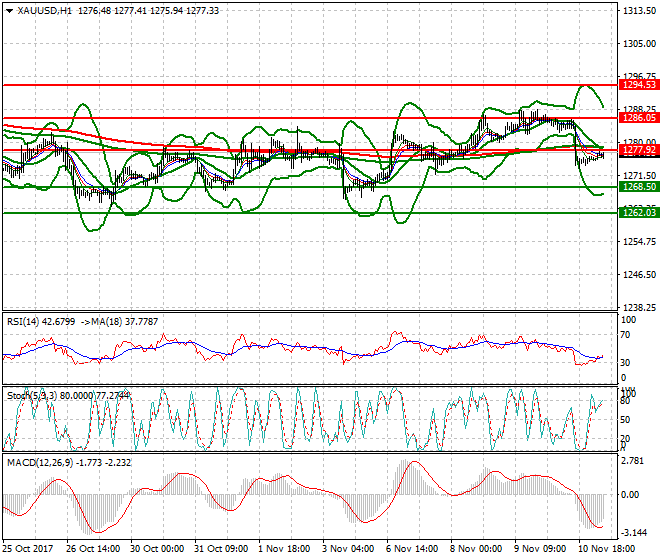Click the 3 Nov 04:00 time axis label
This screenshot has height=560, width=660.
pyautogui.click(x=348, y=549)
